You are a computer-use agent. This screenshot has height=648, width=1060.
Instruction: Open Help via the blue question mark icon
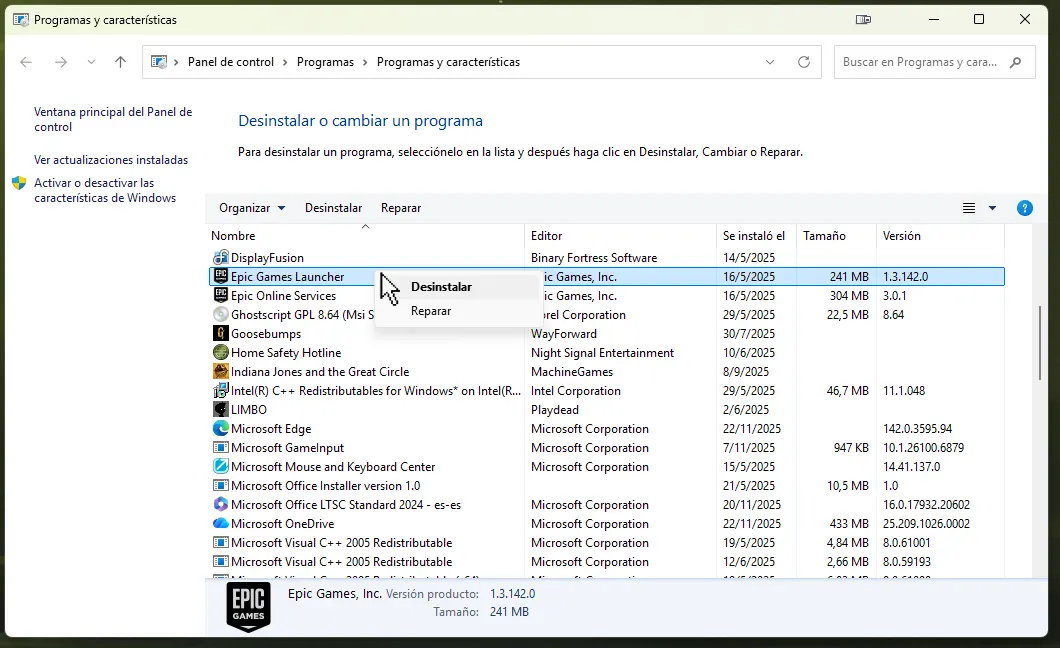(1024, 208)
